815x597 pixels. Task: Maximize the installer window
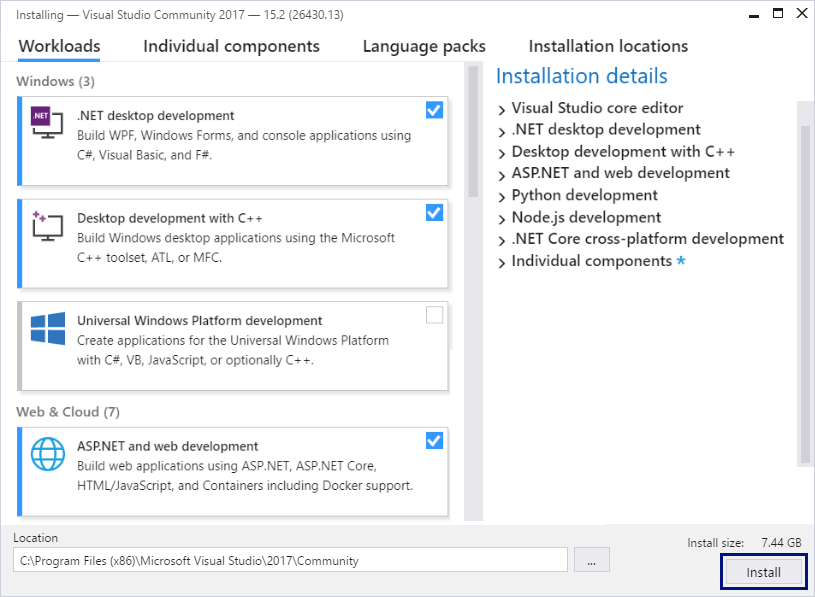pyautogui.click(x=778, y=14)
